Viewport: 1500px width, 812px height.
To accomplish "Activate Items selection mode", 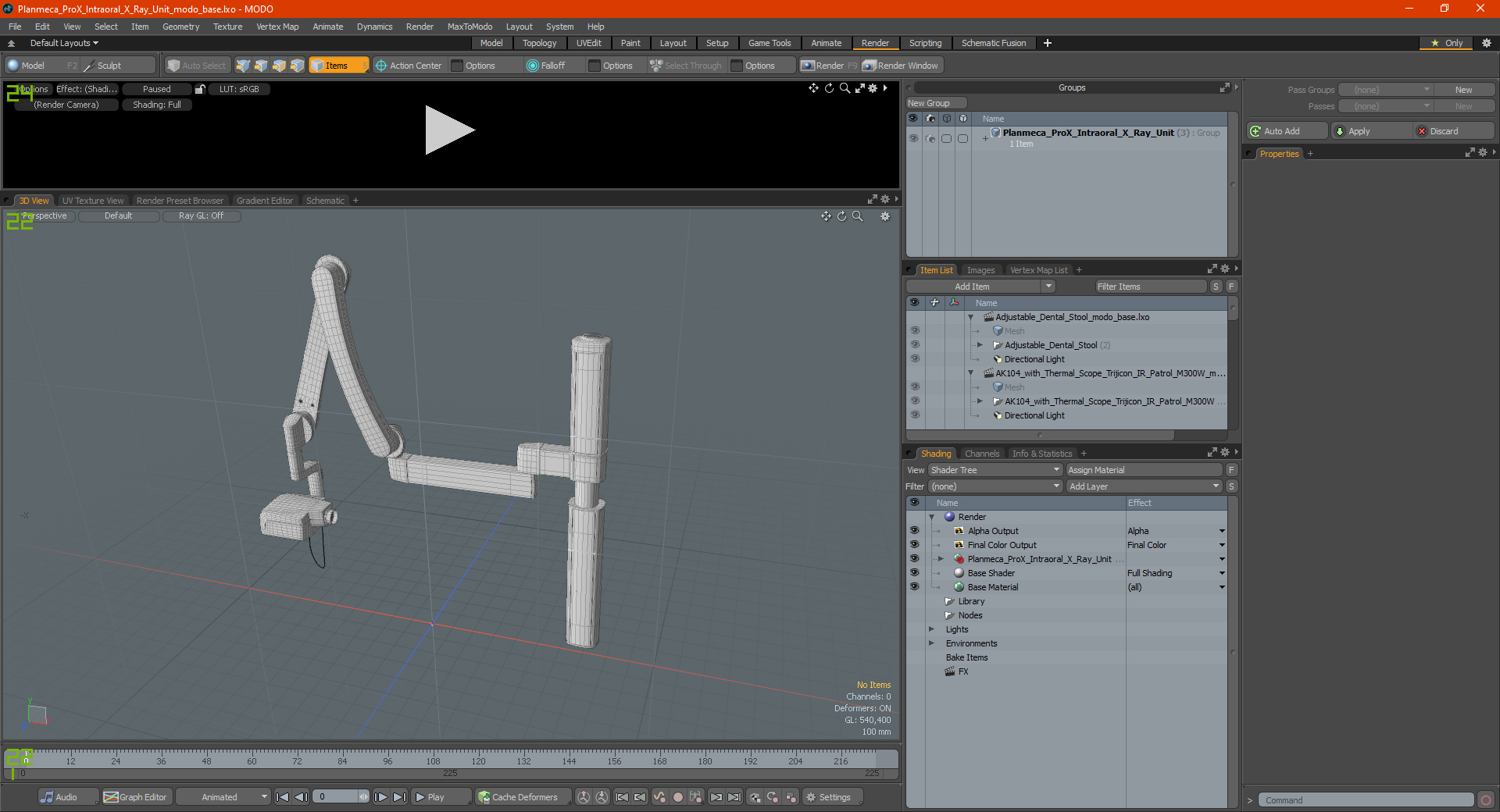I will click(x=338, y=66).
